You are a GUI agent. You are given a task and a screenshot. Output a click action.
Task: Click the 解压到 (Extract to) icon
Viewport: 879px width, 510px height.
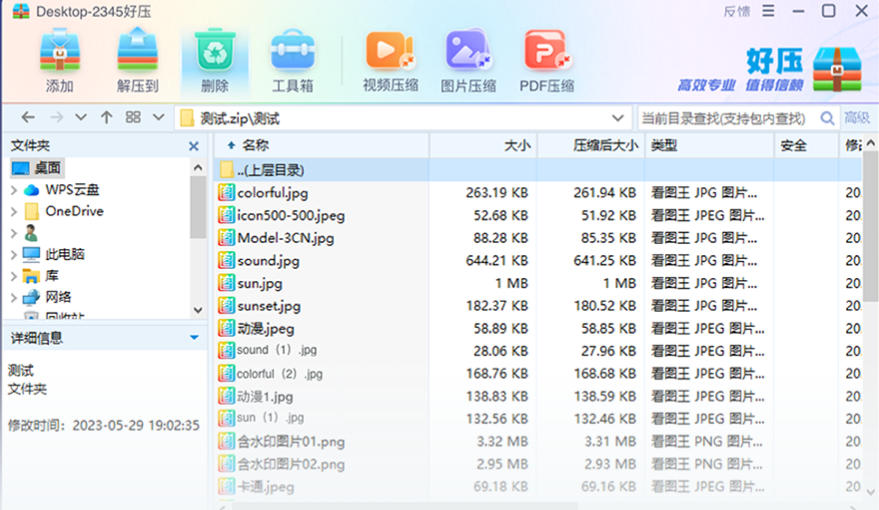137,51
